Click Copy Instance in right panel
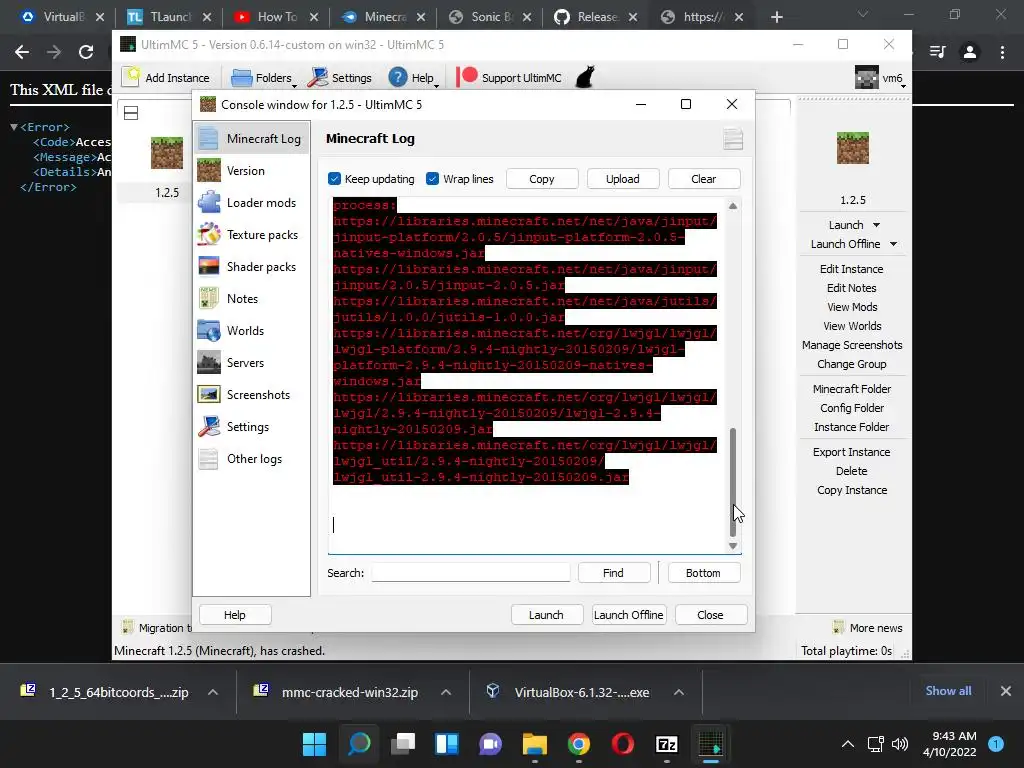Viewport: 1024px width, 768px height. (852, 490)
